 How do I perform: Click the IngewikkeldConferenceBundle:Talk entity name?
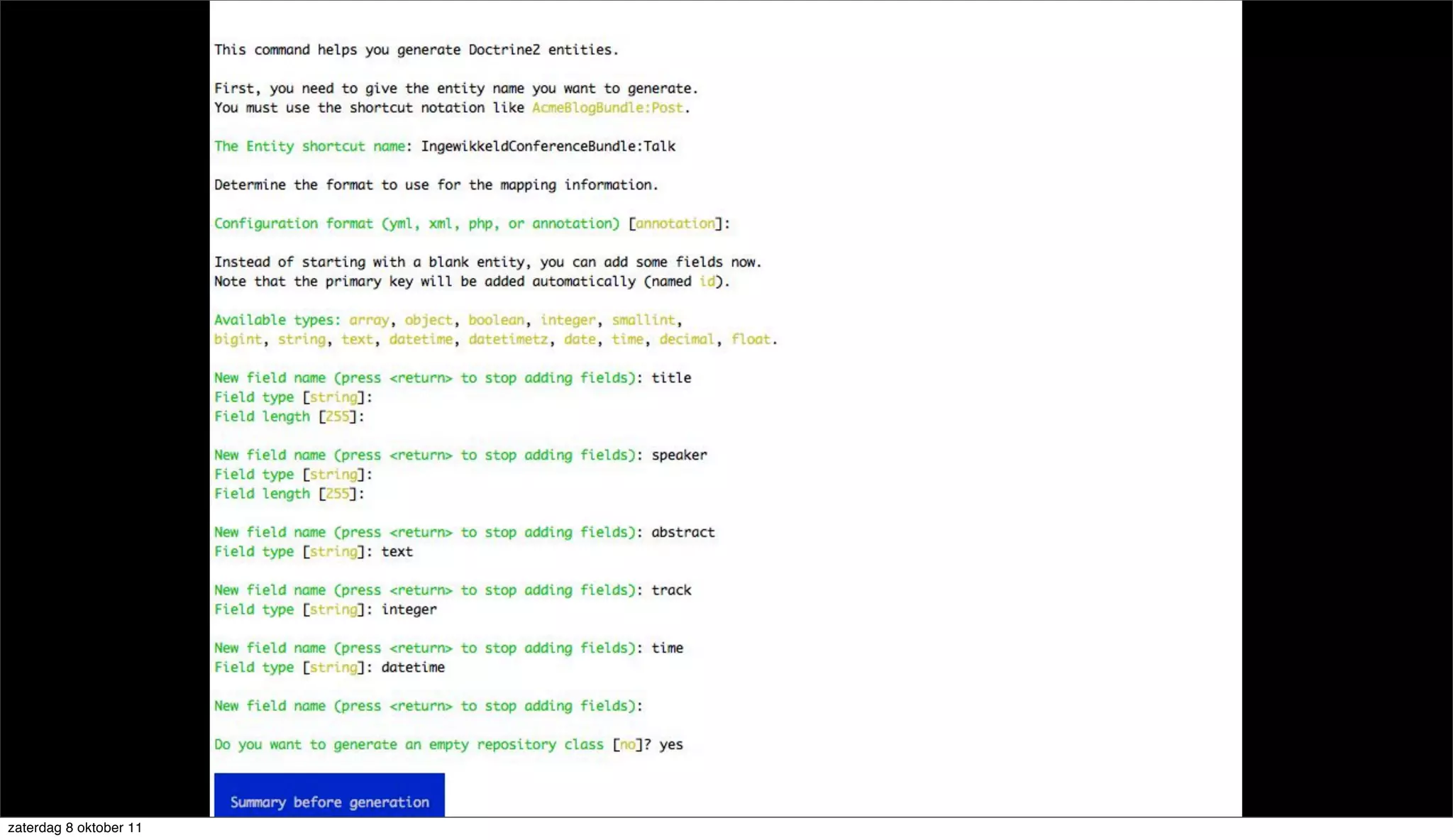pos(548,146)
